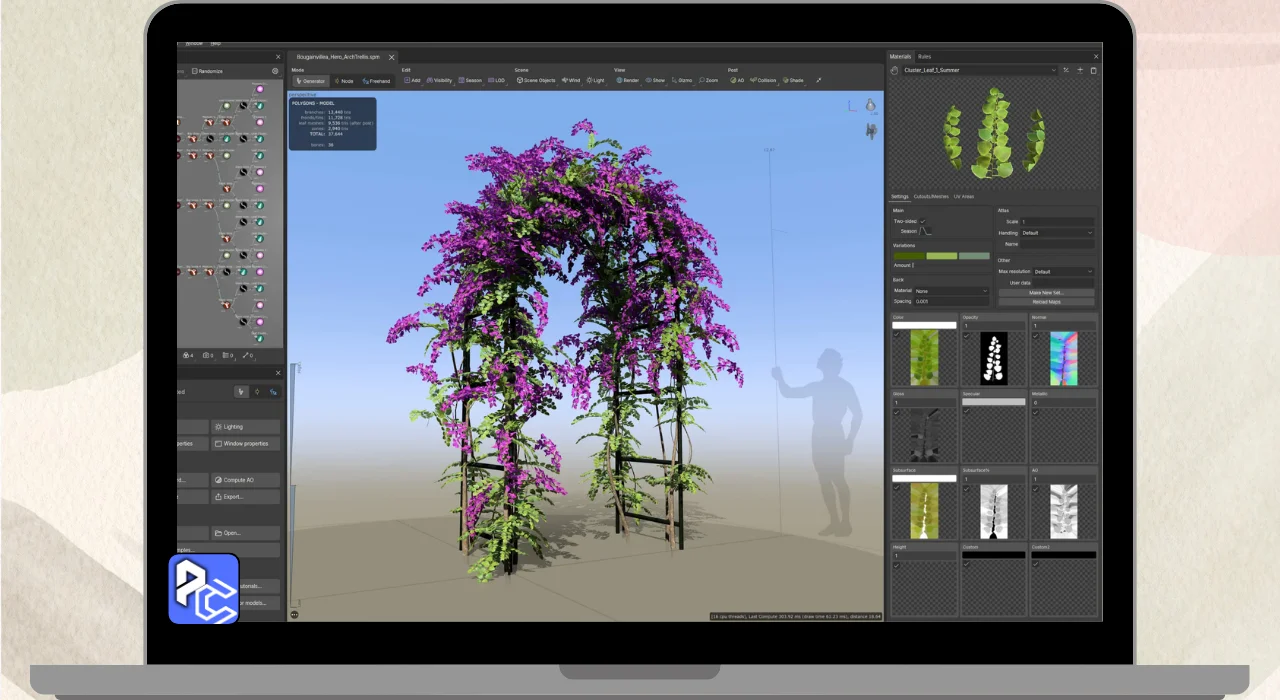Screen dimensions: 1280x700
Task: Toggle the AO post effect icon
Action: [737, 80]
